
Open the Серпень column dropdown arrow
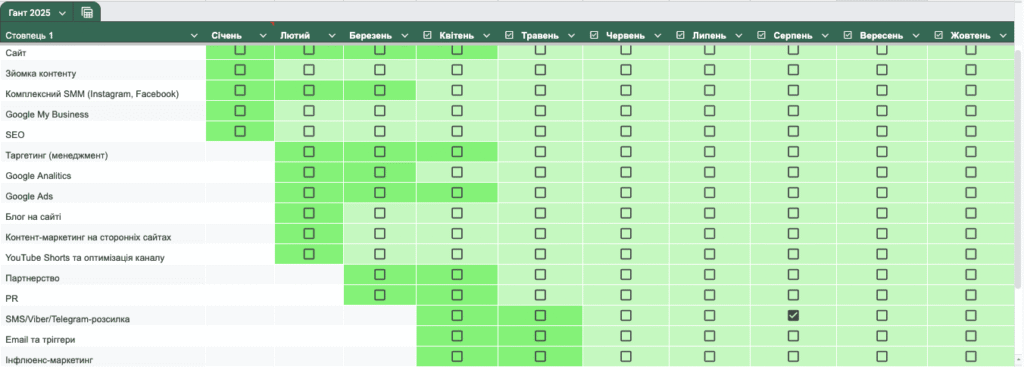(825, 35)
